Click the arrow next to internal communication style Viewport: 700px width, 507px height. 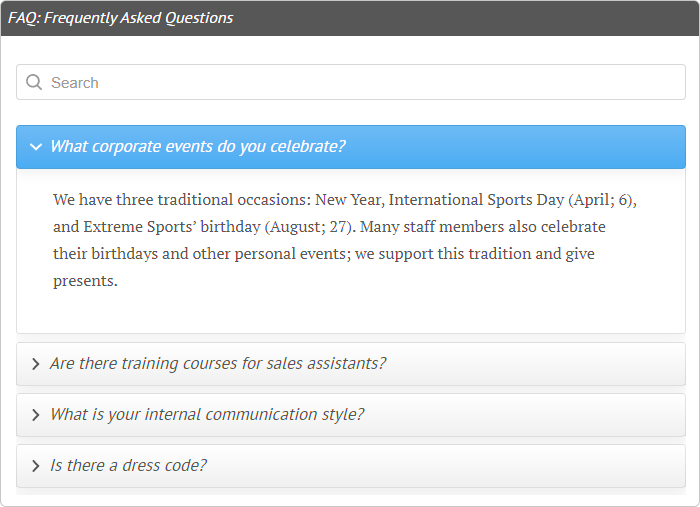pyautogui.click(x=36, y=415)
